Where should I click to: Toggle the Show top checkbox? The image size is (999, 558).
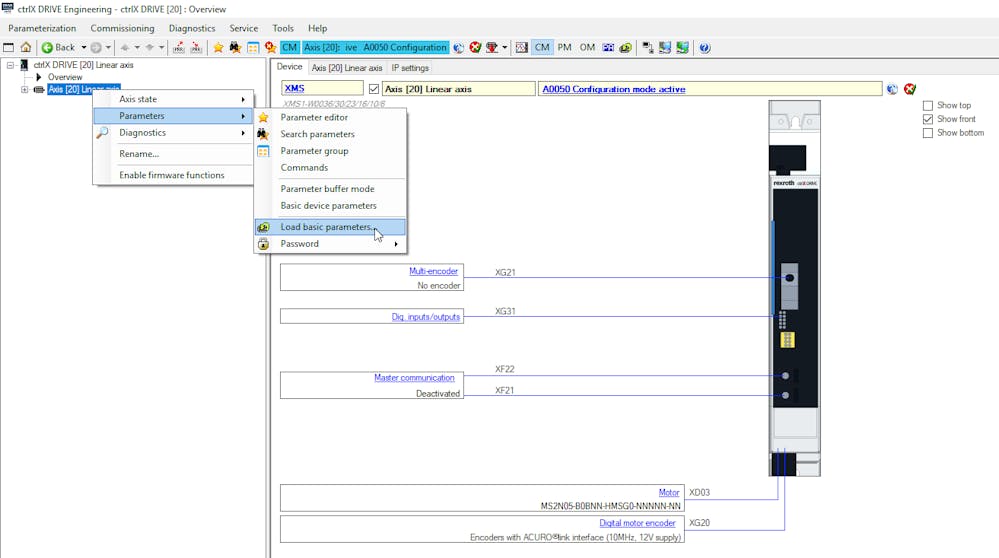click(928, 105)
